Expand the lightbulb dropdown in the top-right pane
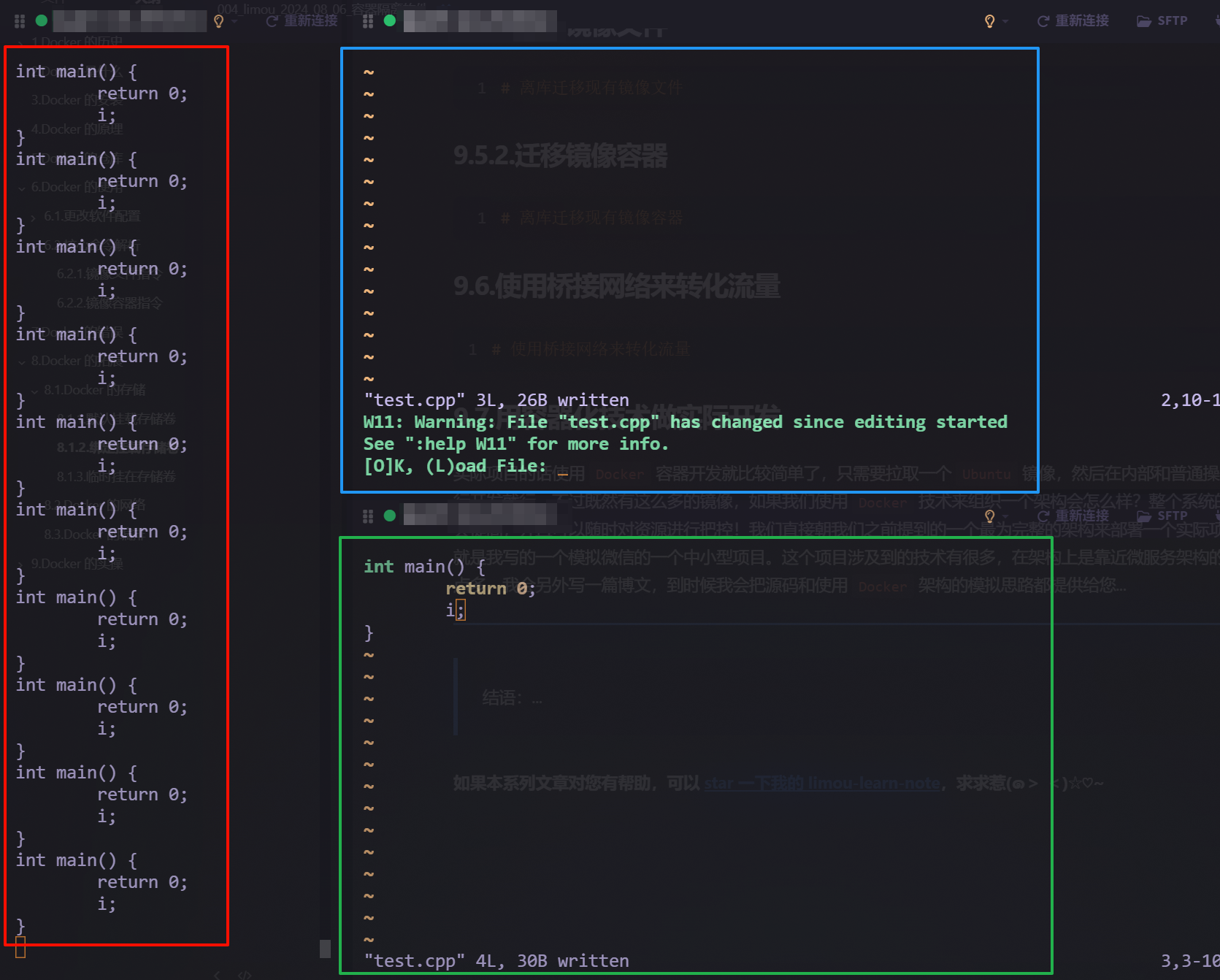1220x980 pixels. [x=1005, y=21]
